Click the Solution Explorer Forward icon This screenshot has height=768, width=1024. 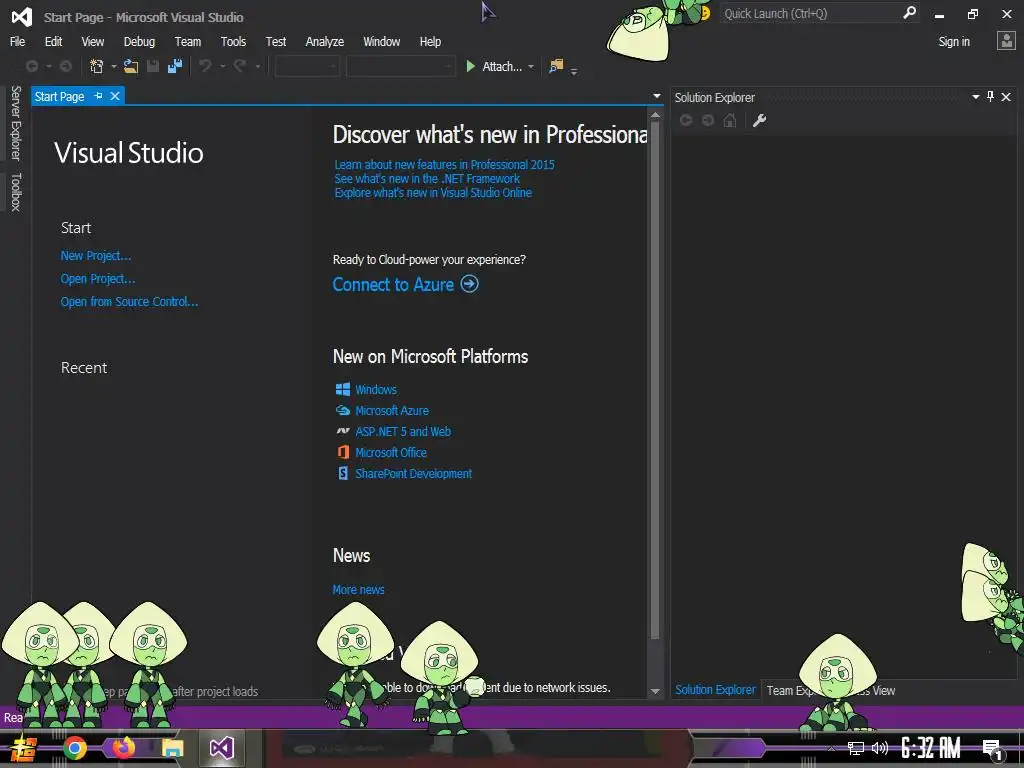708,120
